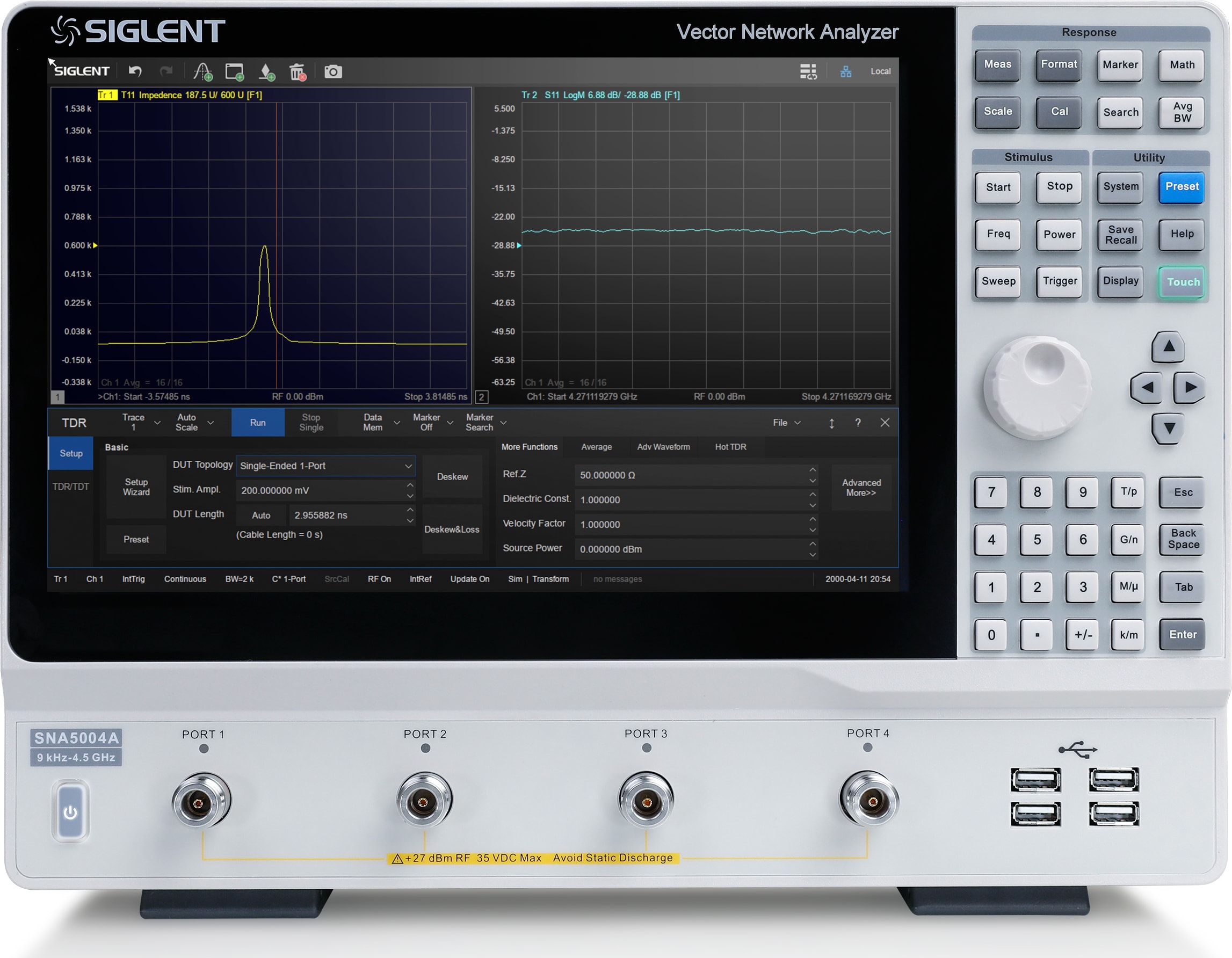Screen dimensions: 1232x958
Task: Click the down arrow navigation key
Action: pos(1168,428)
